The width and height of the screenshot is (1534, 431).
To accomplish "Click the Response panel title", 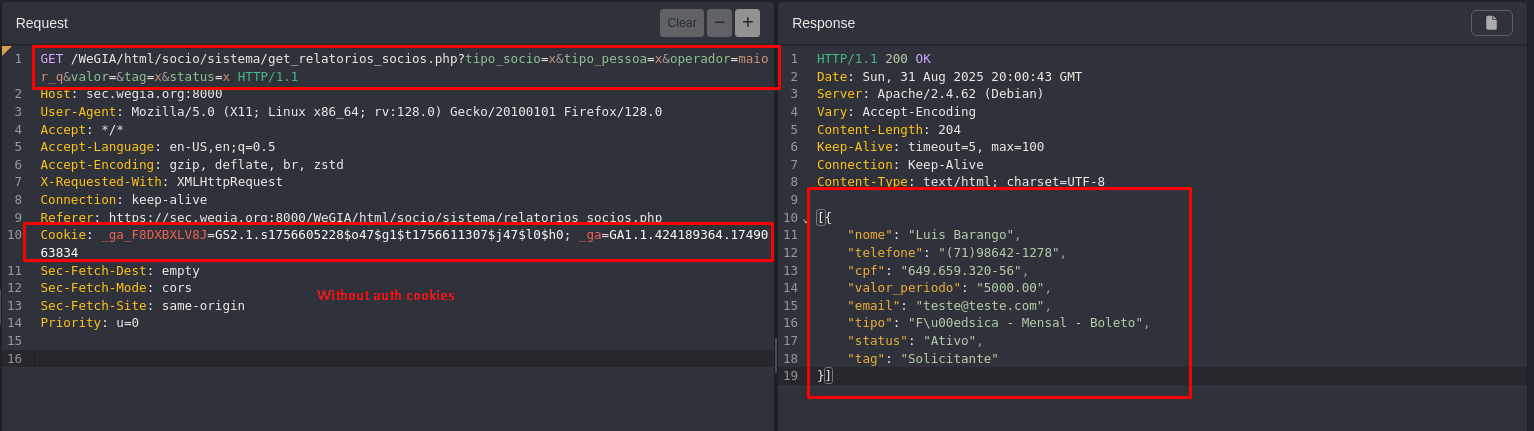I will (x=823, y=23).
